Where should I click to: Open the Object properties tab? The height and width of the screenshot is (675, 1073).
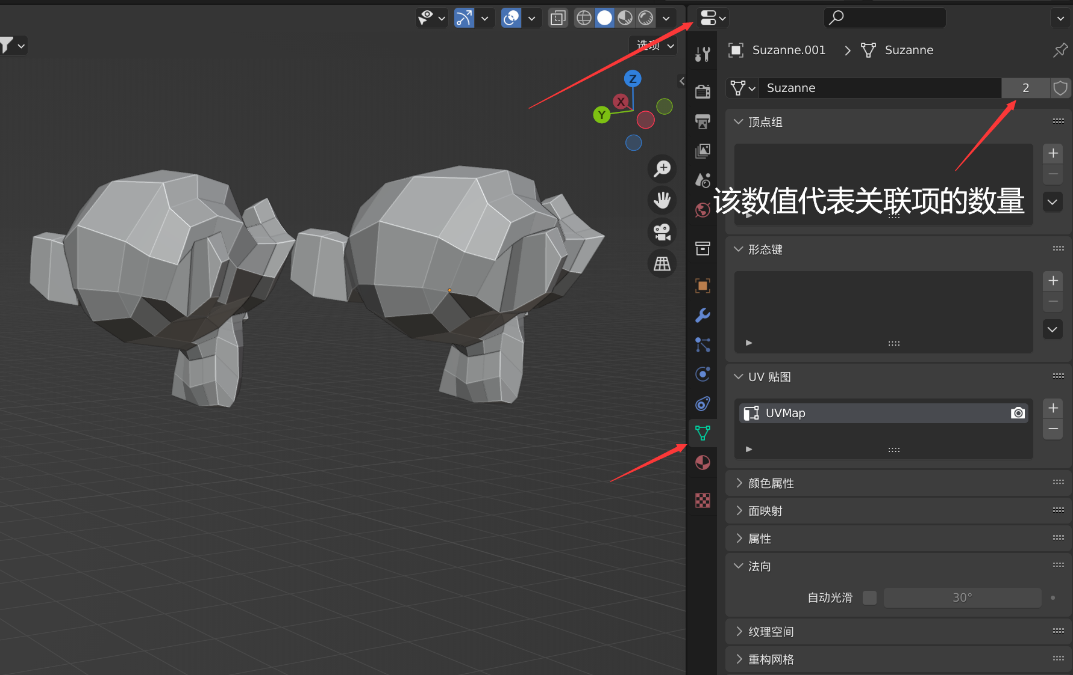tap(702, 285)
